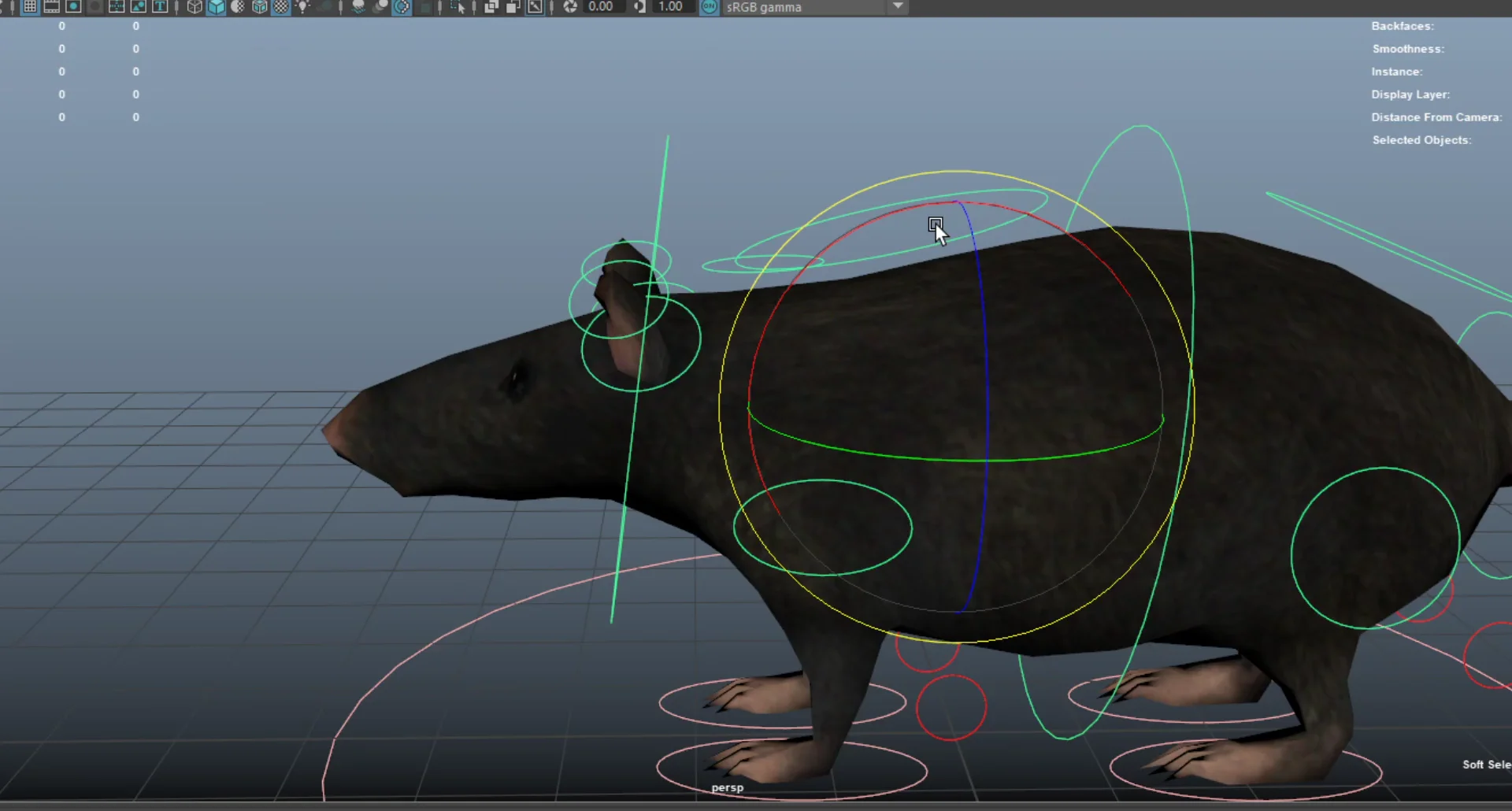Toggle Use All Lights bulb icon

coord(303,6)
